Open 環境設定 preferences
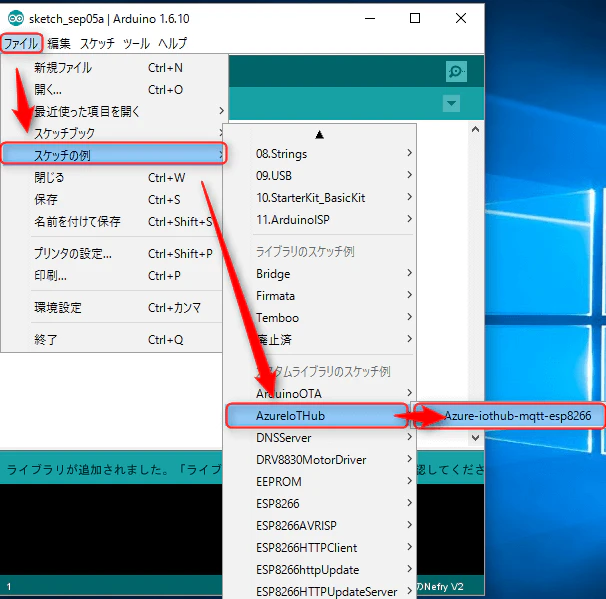This screenshot has height=599, width=606. point(114,308)
